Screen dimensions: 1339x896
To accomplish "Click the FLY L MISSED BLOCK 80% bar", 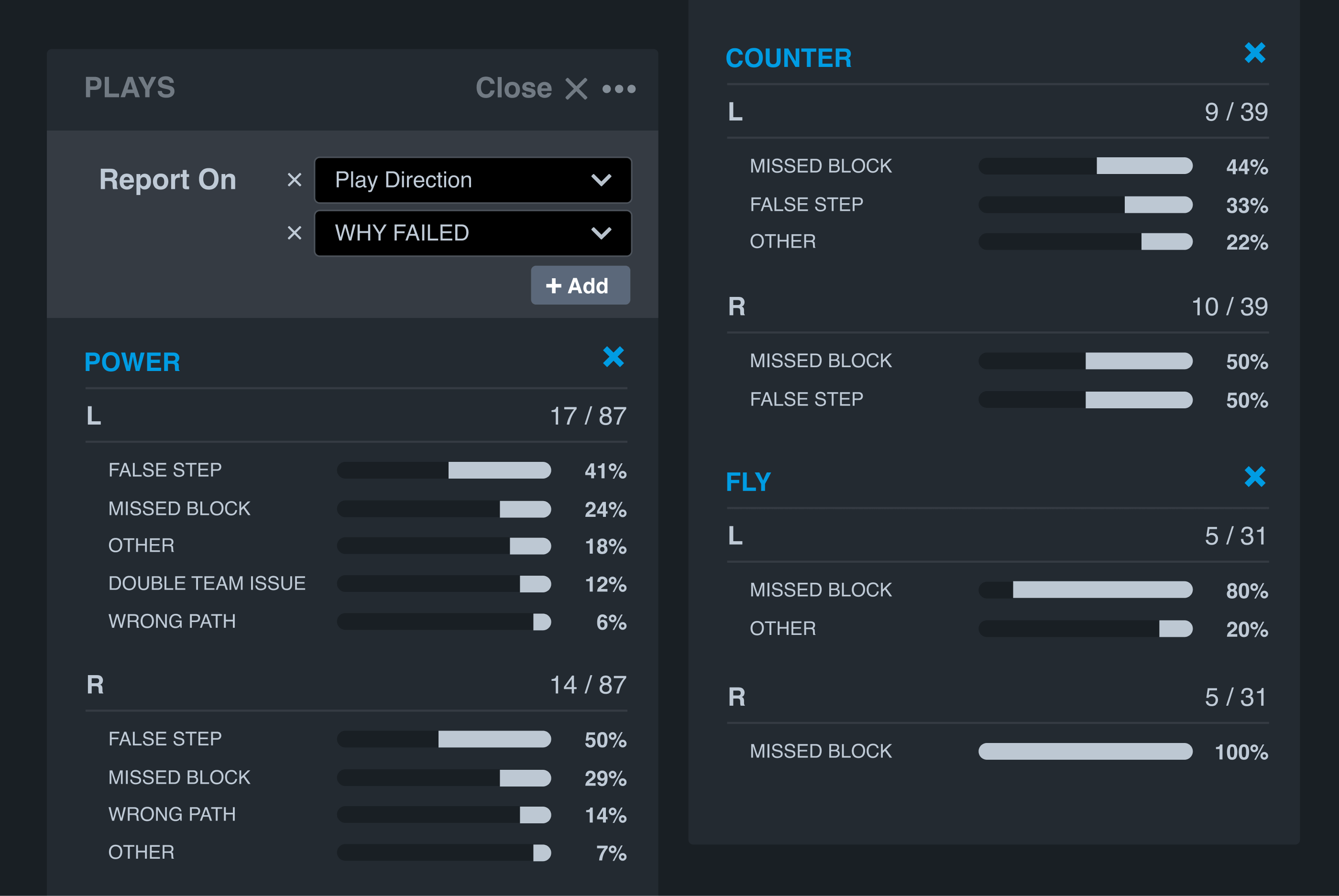I will (x=1085, y=590).
